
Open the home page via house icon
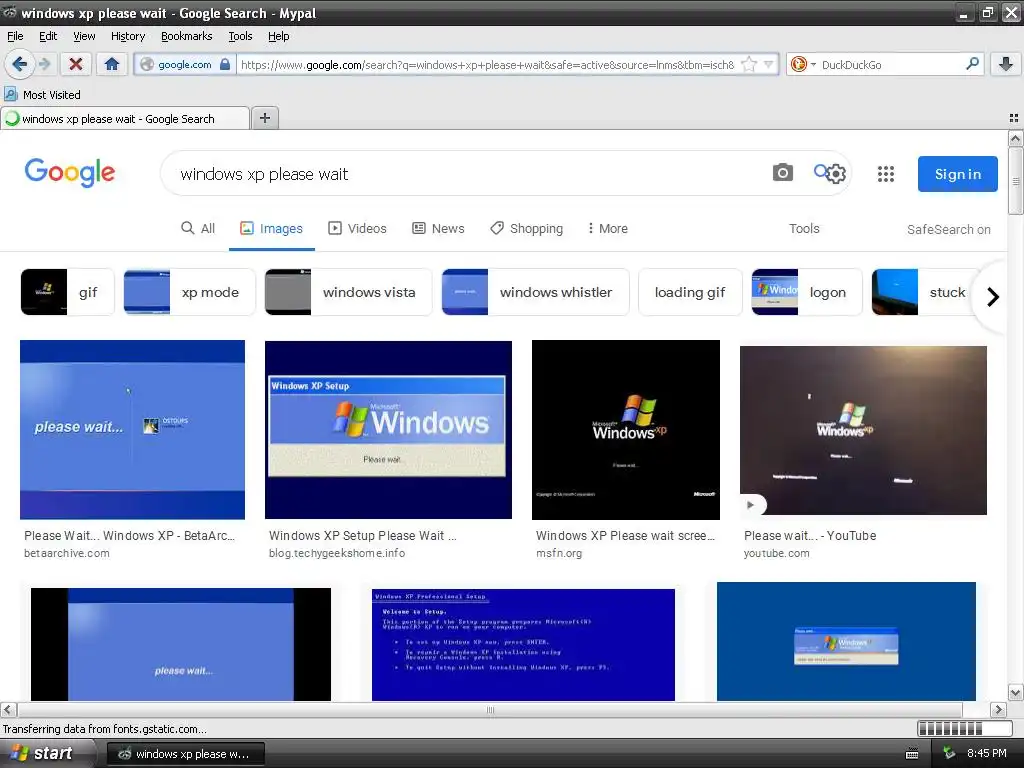tap(112, 64)
